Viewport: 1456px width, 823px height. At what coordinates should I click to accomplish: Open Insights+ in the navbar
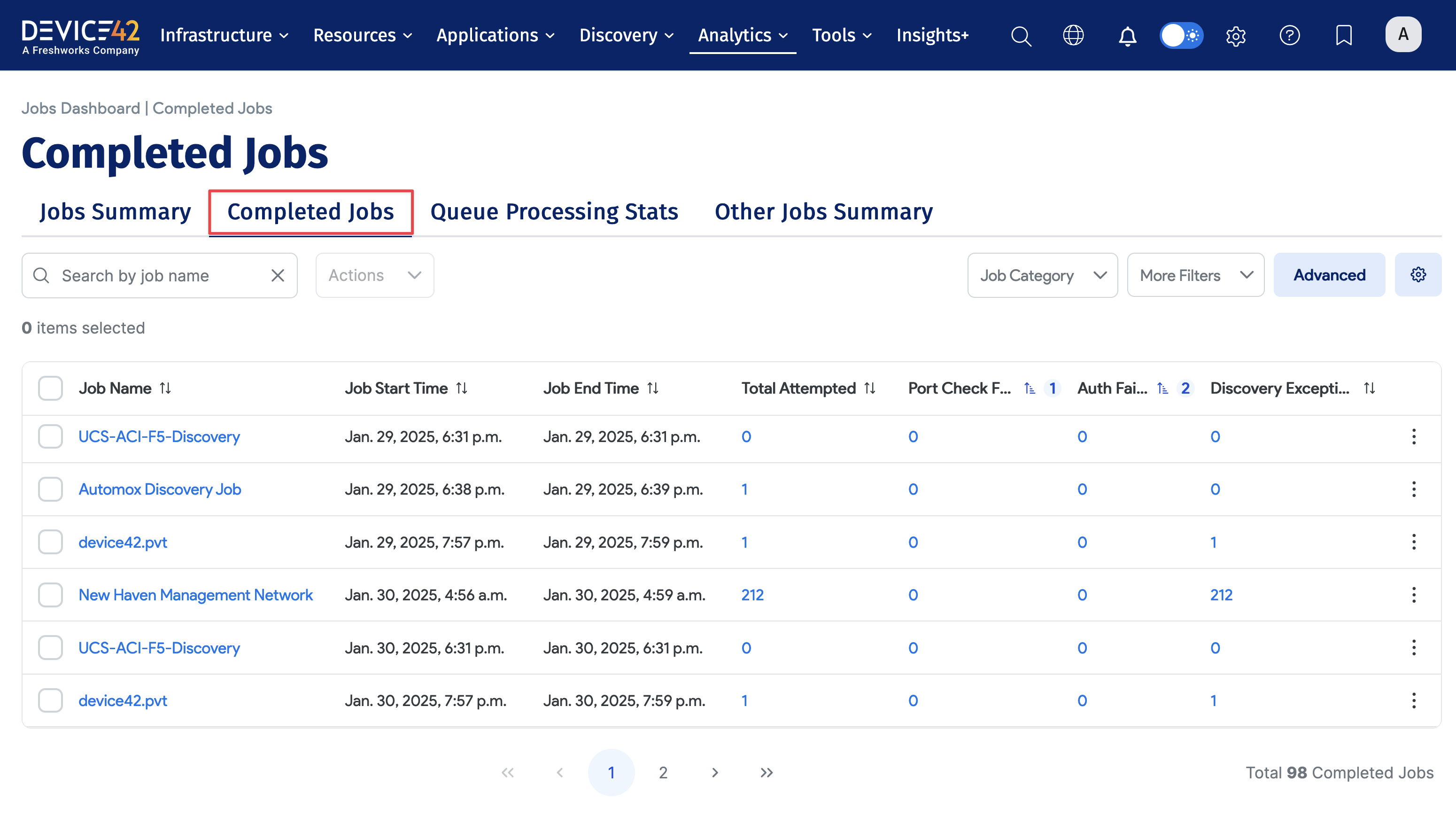[x=932, y=35]
